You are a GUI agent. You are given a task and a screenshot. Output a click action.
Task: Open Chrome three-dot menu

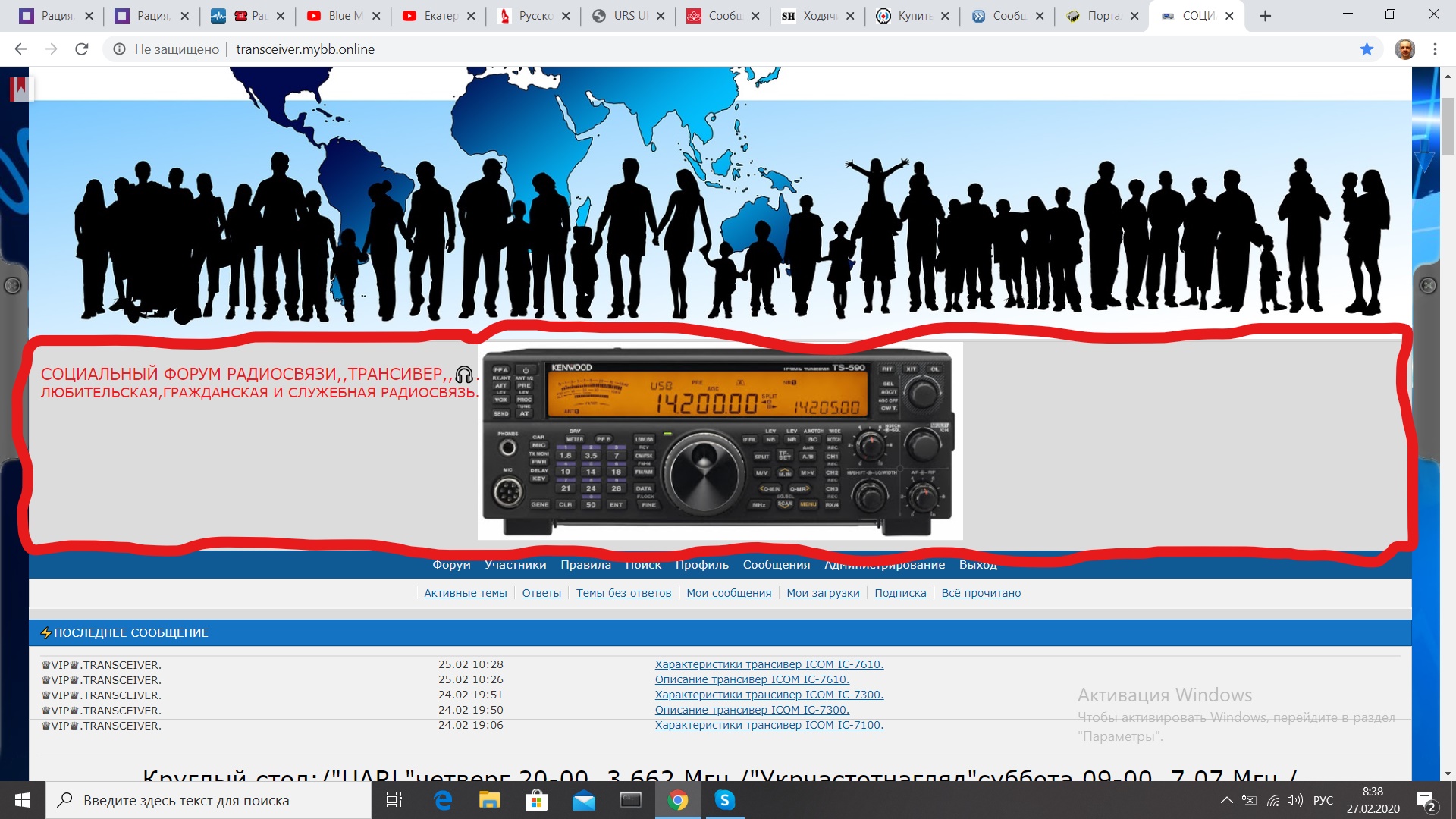1435,49
